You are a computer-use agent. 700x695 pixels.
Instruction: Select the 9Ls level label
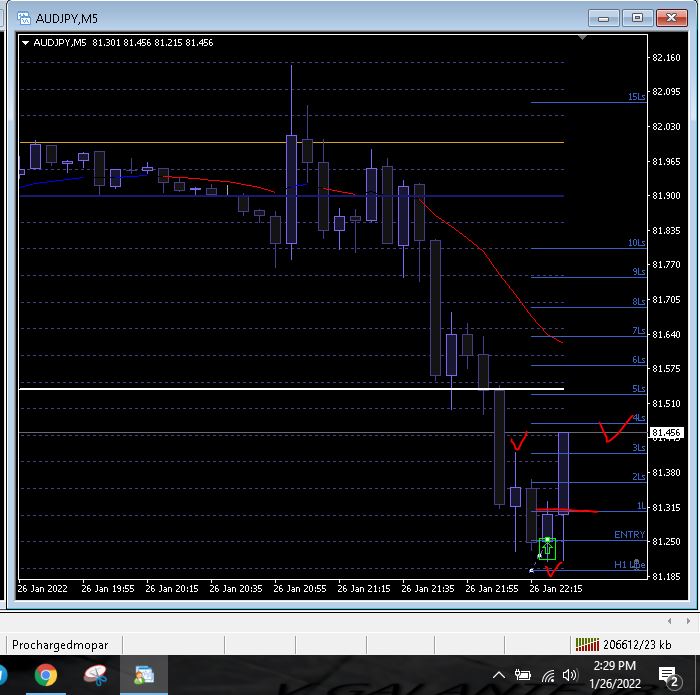[638, 272]
